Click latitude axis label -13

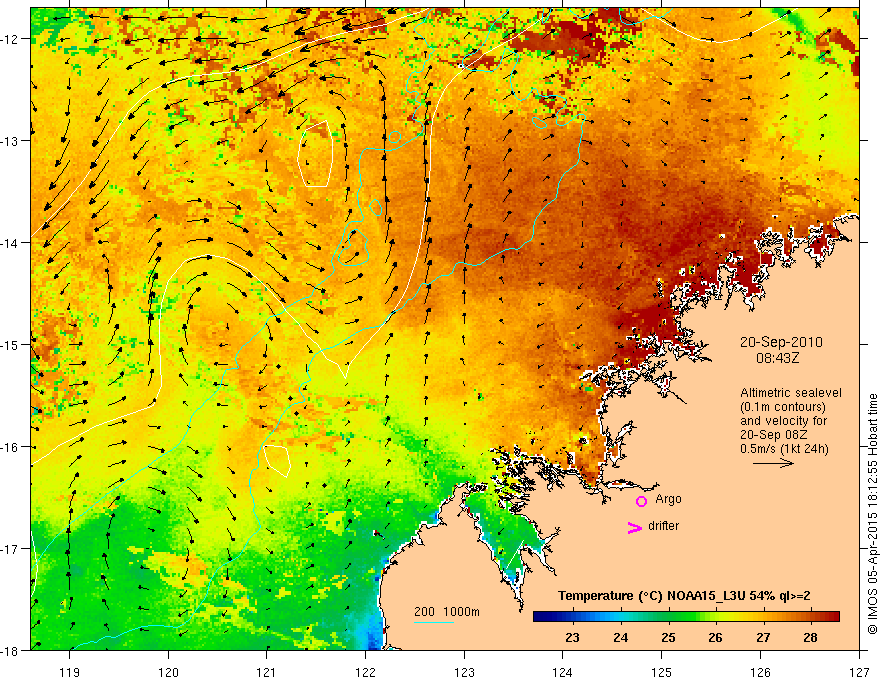pos(10,141)
